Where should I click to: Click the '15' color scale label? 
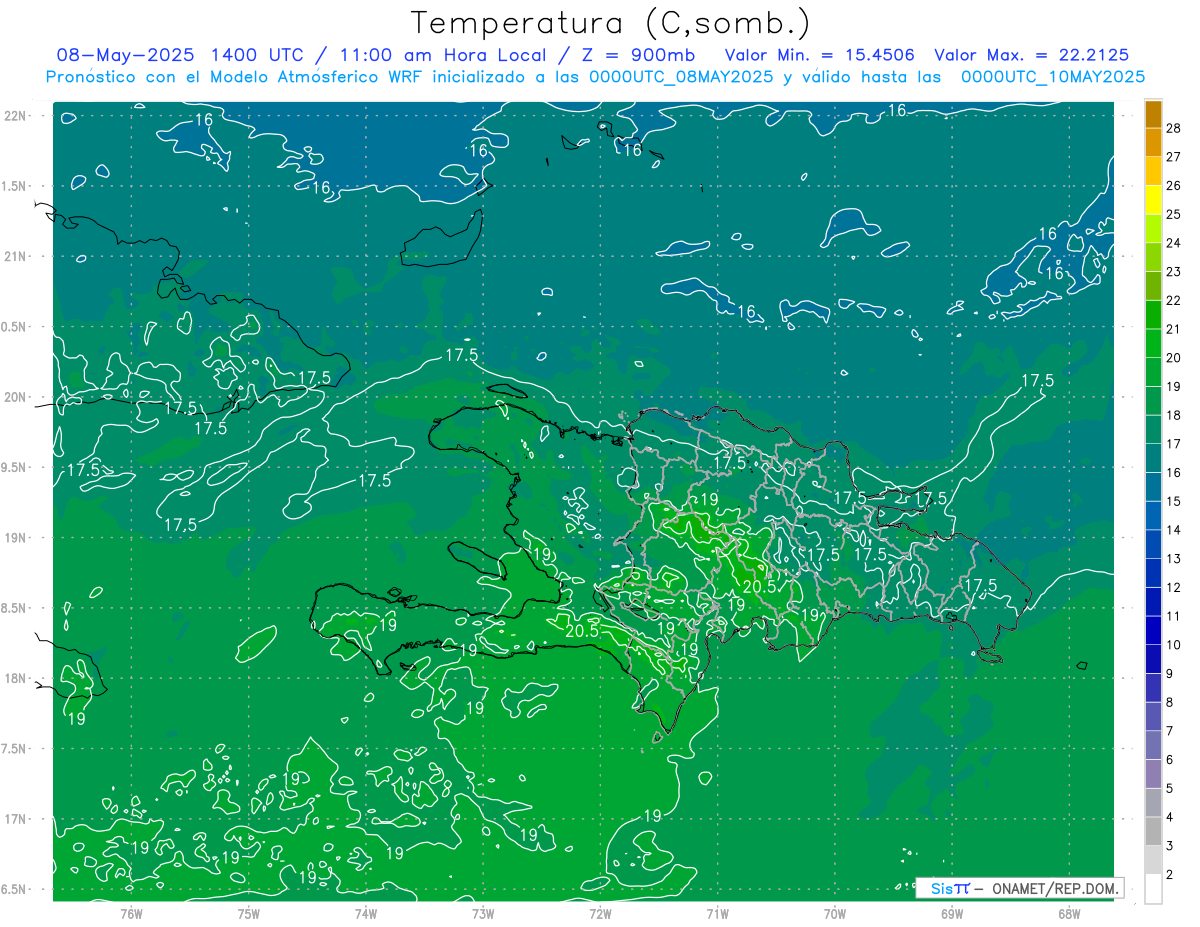pyautogui.click(x=1173, y=501)
